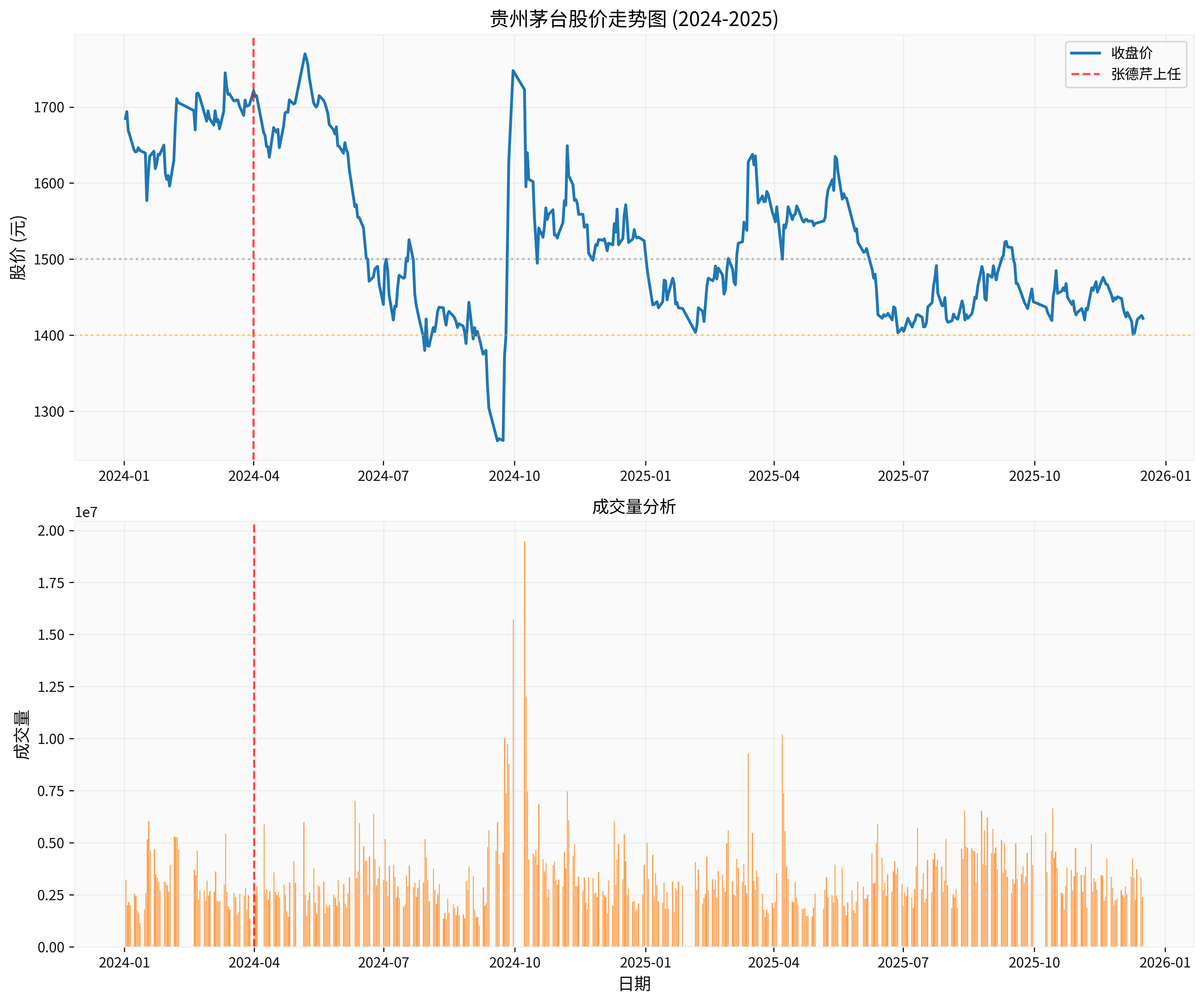Click the 张德芹上任 legend entry label
This screenshot has height=1004, width=1204.
(1146, 74)
